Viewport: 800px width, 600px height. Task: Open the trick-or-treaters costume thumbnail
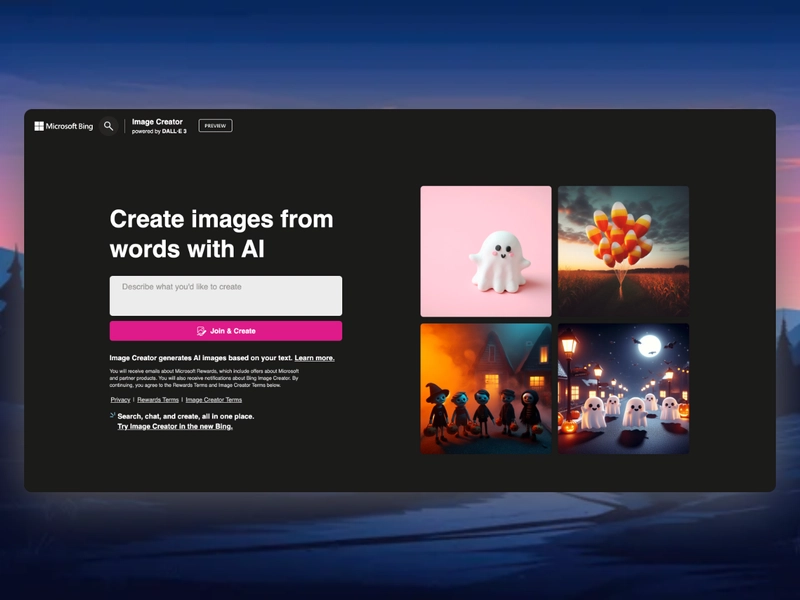coord(486,389)
